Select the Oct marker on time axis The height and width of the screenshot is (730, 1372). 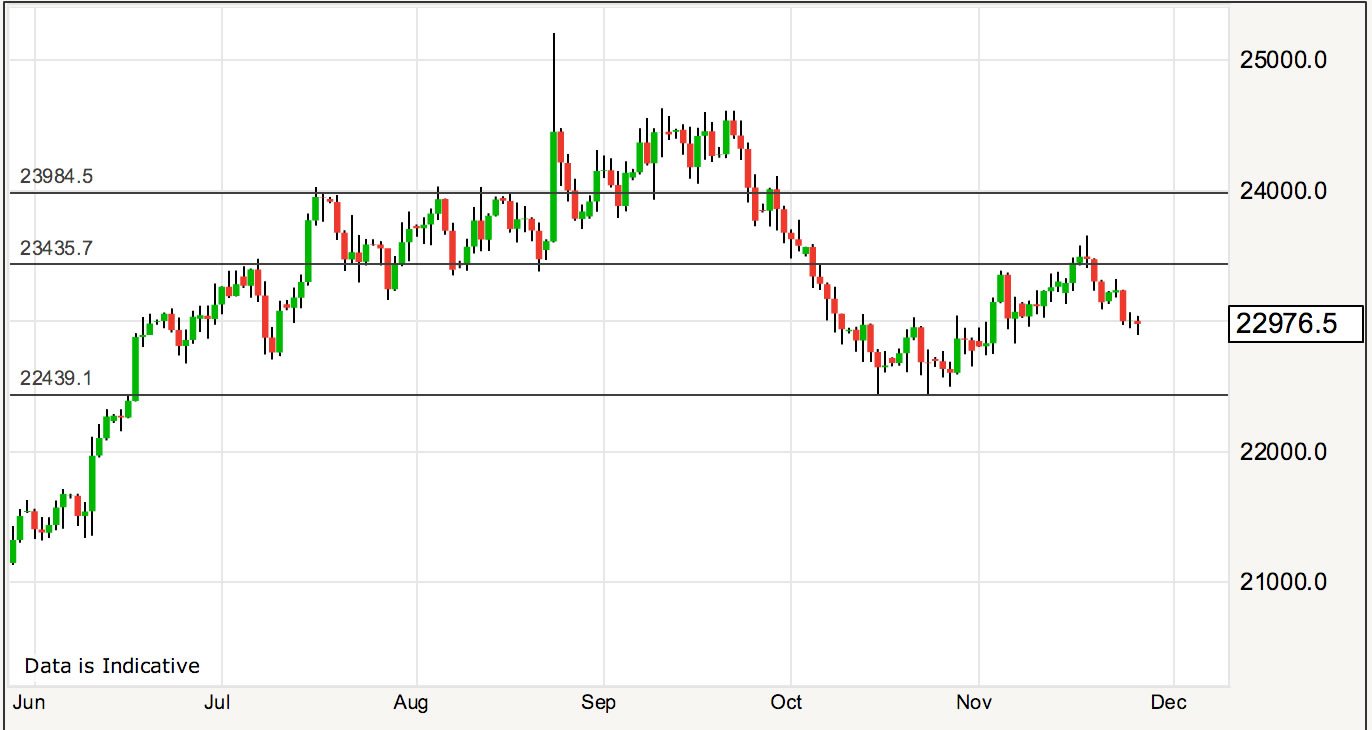pos(787,703)
